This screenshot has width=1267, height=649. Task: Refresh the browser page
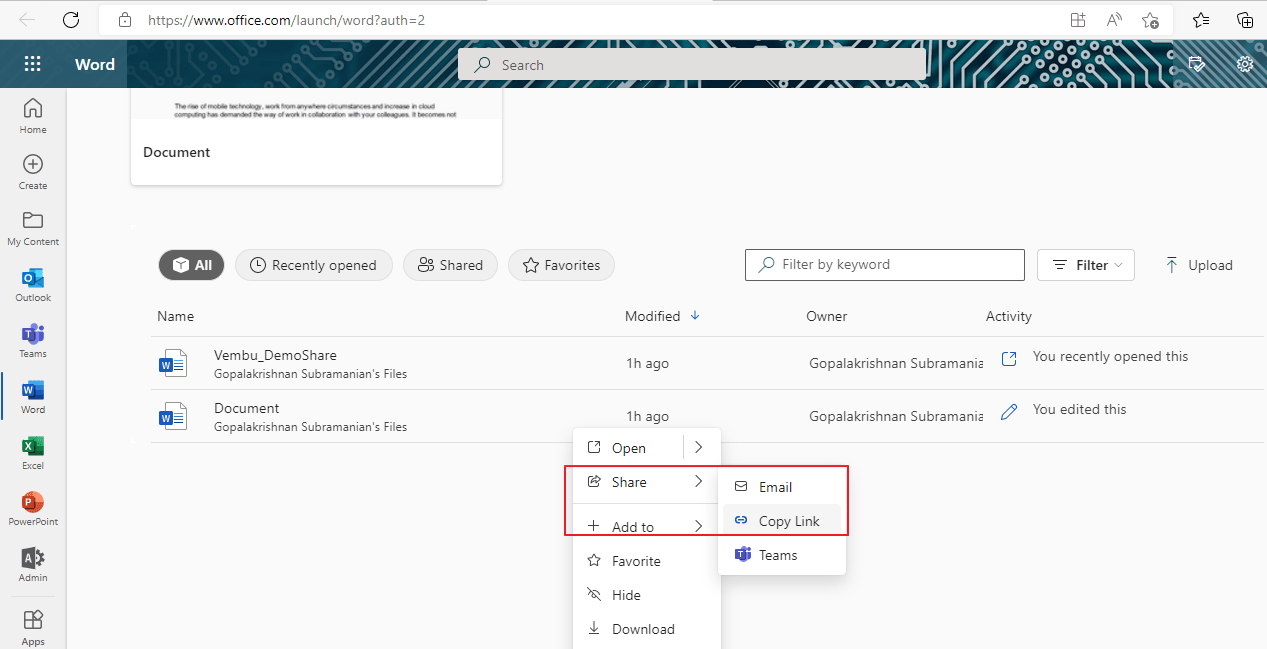71,19
